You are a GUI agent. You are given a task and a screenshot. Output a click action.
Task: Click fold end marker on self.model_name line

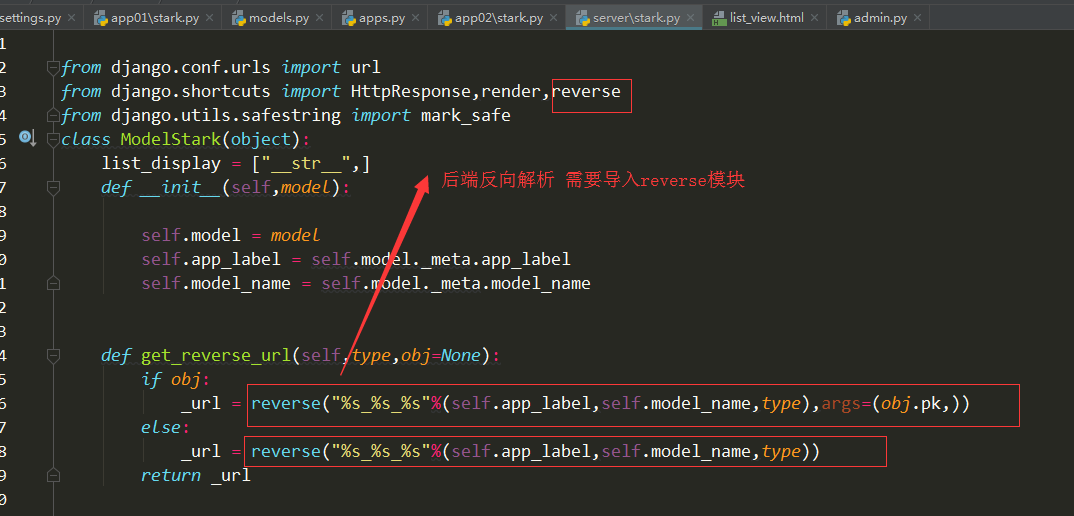[x=53, y=283]
